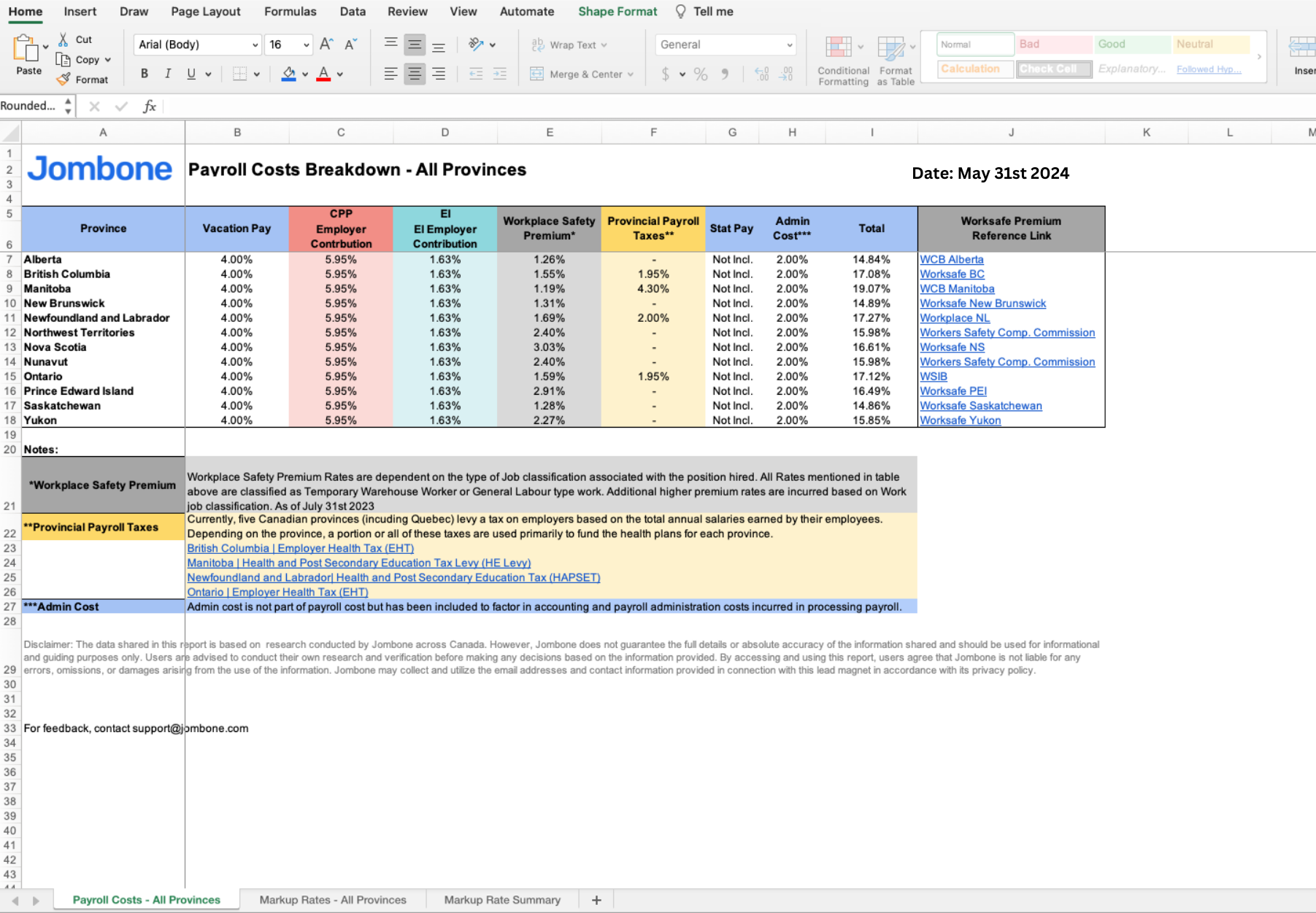This screenshot has height=913, width=1316.
Task: Open the Page Layout ribbon tab
Action: [x=206, y=12]
